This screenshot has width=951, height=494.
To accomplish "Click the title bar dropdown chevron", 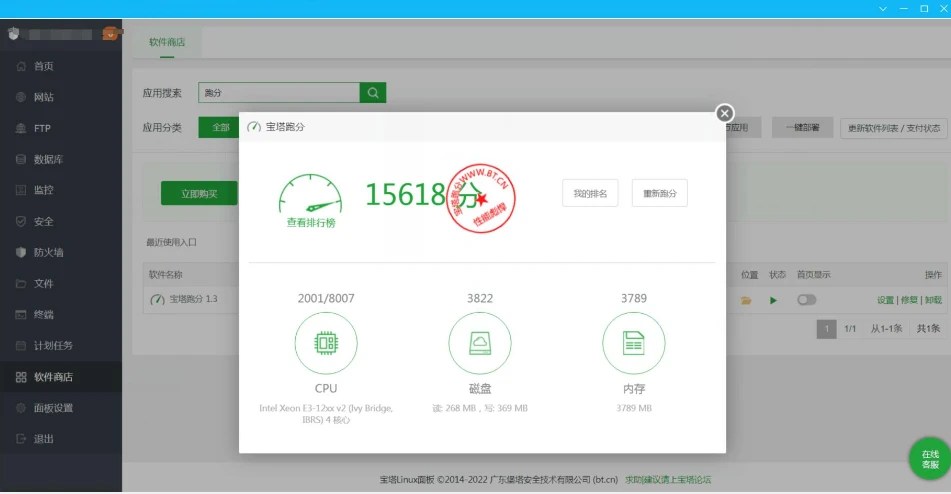I will pos(882,8).
